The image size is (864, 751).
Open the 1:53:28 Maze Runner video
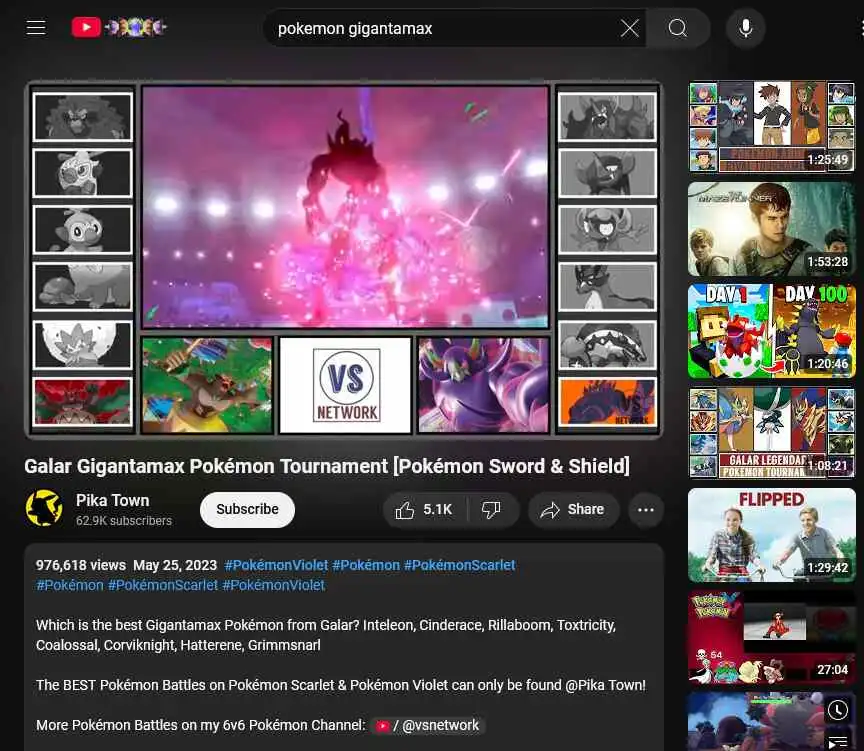[x=771, y=229]
